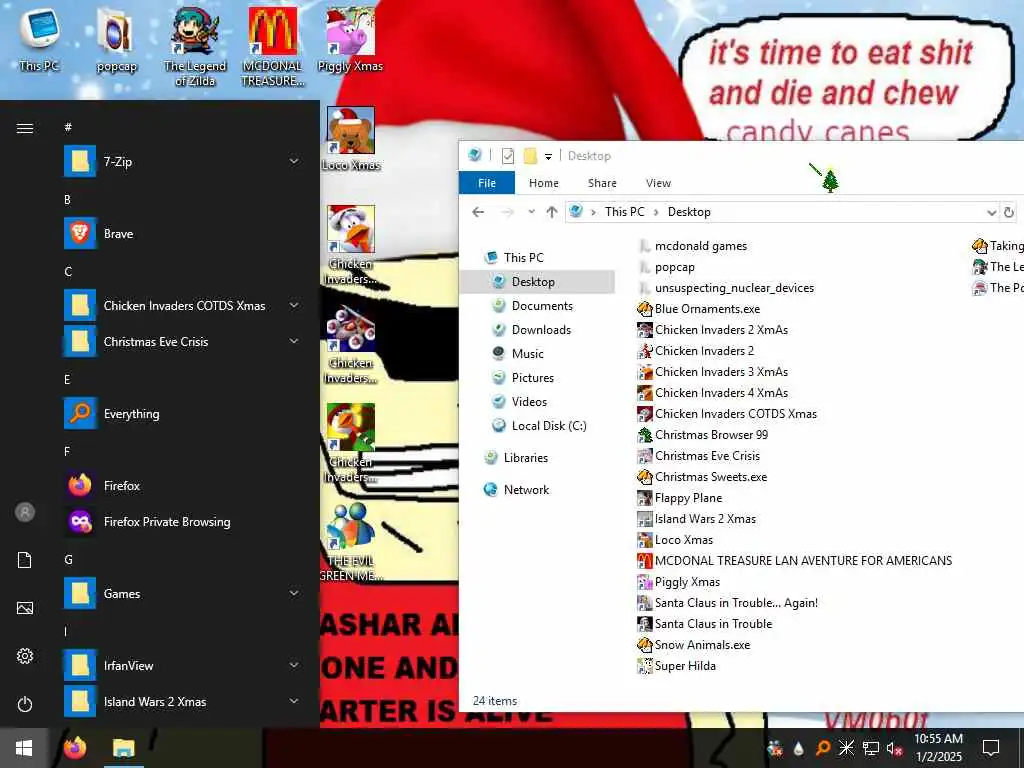Viewport: 1024px width, 768px height.
Task: Expand the 7-Zip Start menu folder
Action: 294,161
